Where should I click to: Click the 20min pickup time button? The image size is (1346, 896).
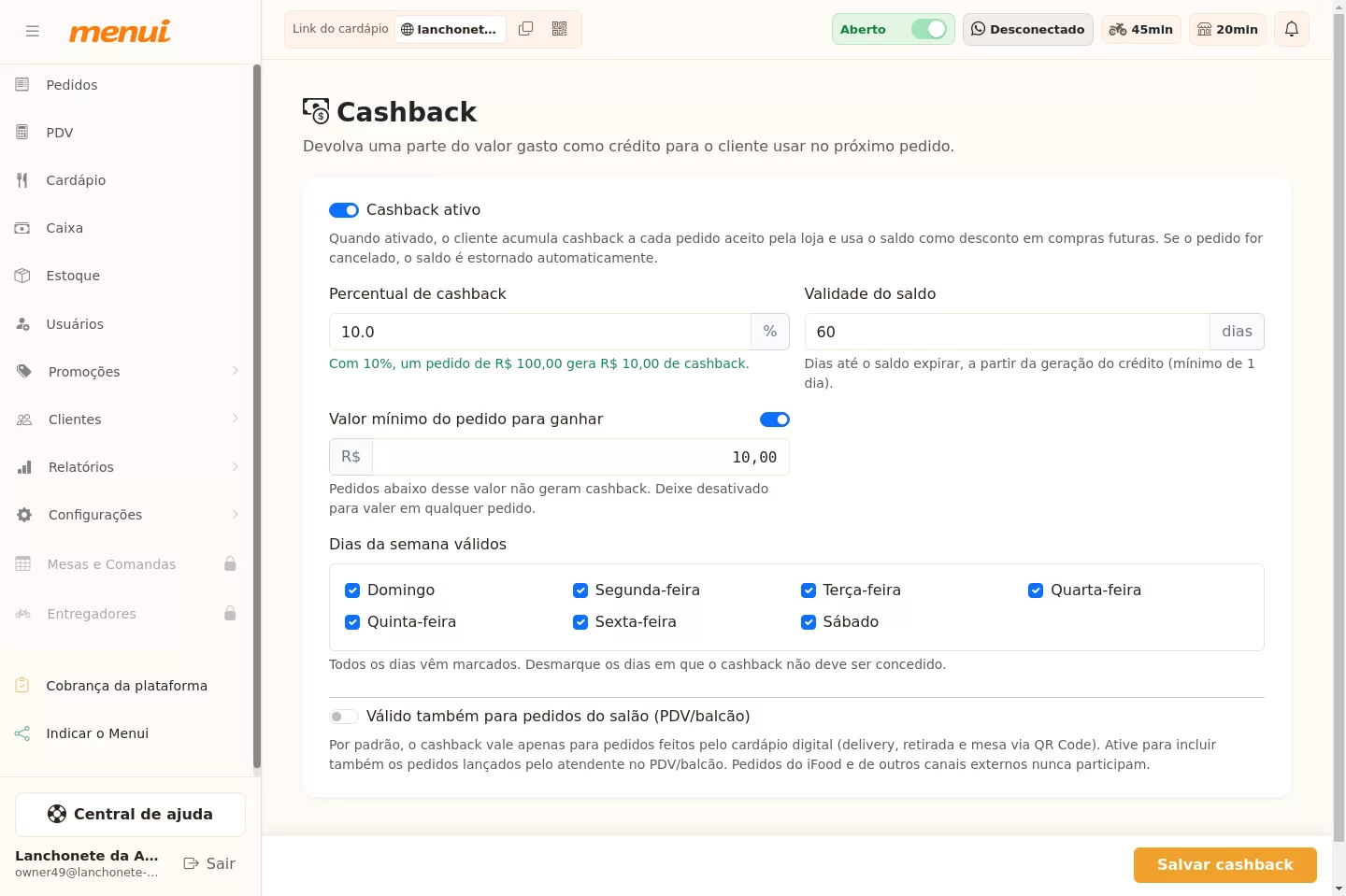point(1228,29)
